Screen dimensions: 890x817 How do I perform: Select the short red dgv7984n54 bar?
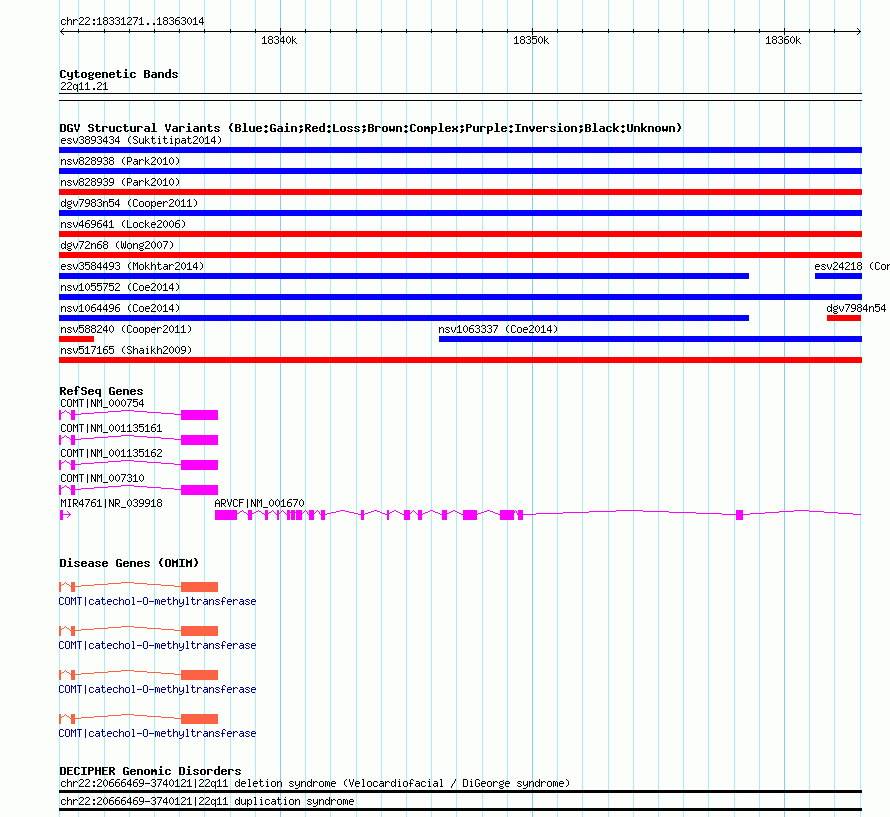[844, 318]
